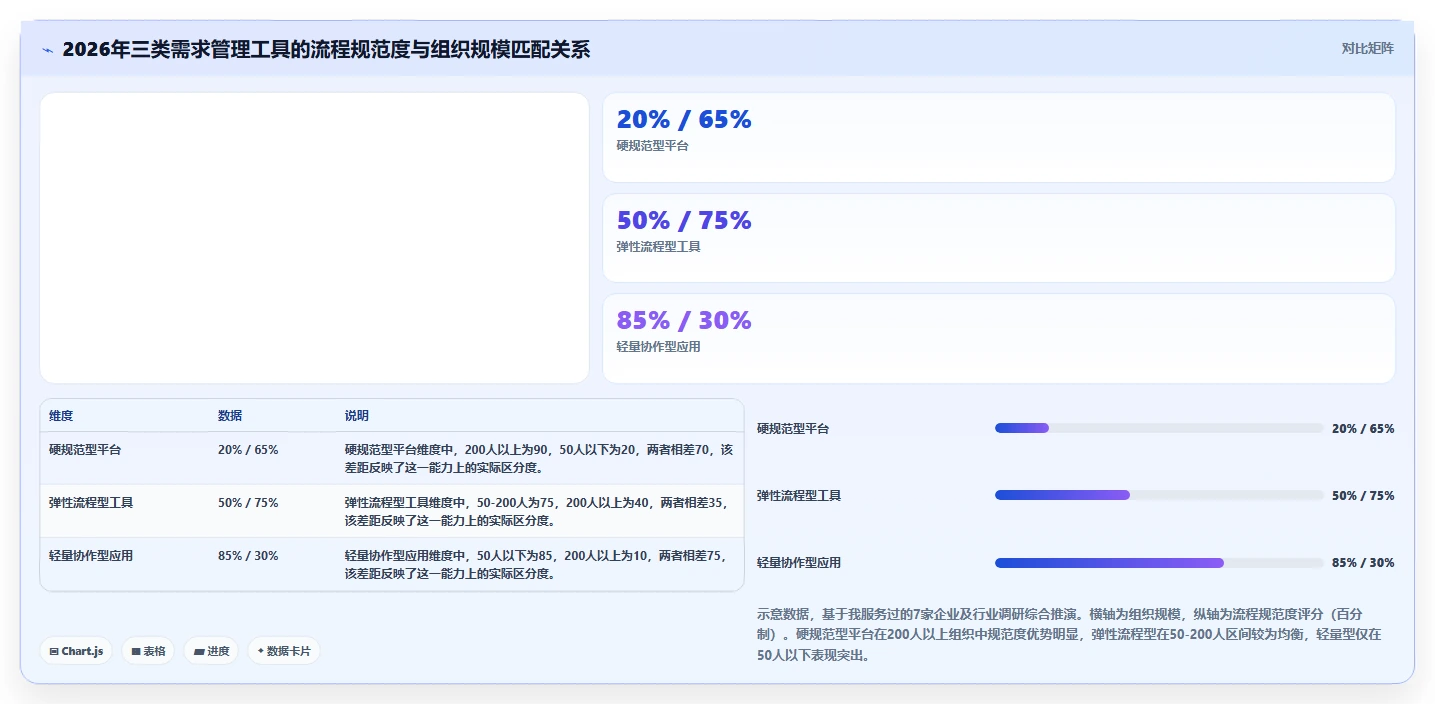Click the 数据卡片 chip
Viewport: 1435px width, 704px height.
tap(284, 651)
